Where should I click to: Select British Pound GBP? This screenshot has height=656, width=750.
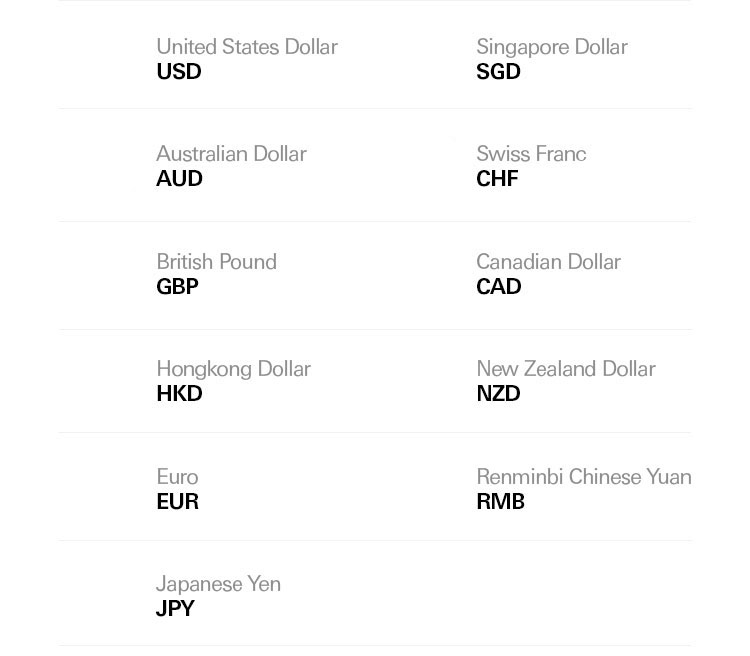tap(216, 274)
